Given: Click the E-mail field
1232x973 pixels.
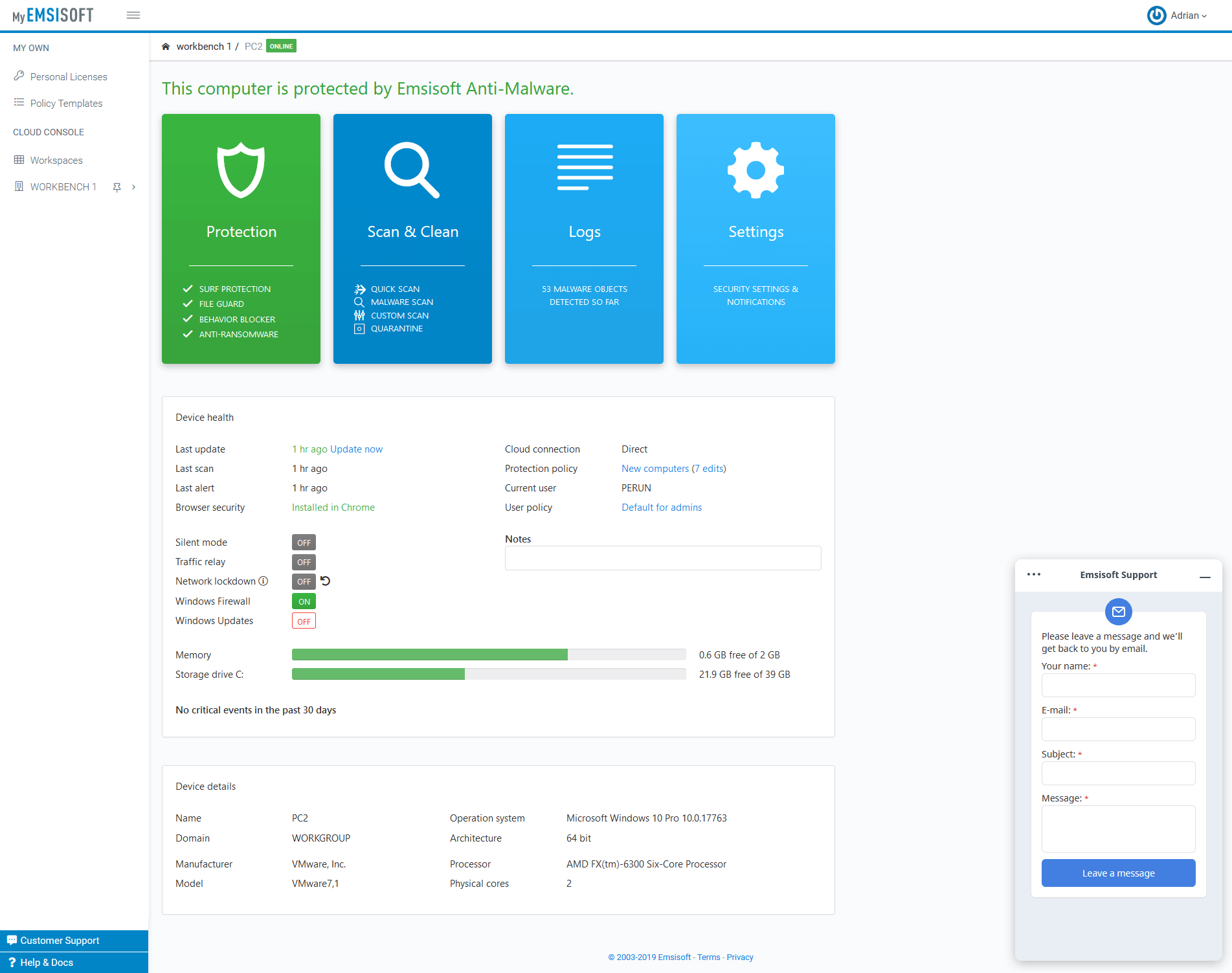Looking at the screenshot, I should tap(1118, 729).
